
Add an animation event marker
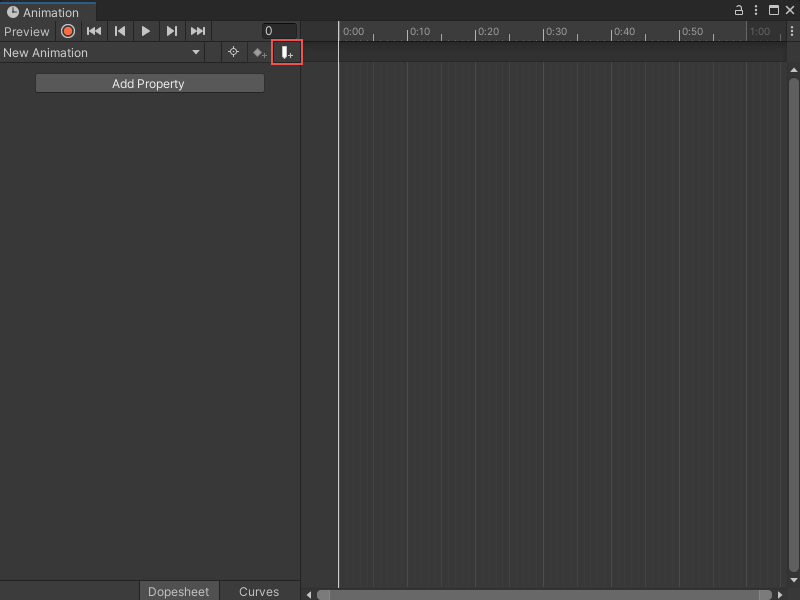[286, 52]
